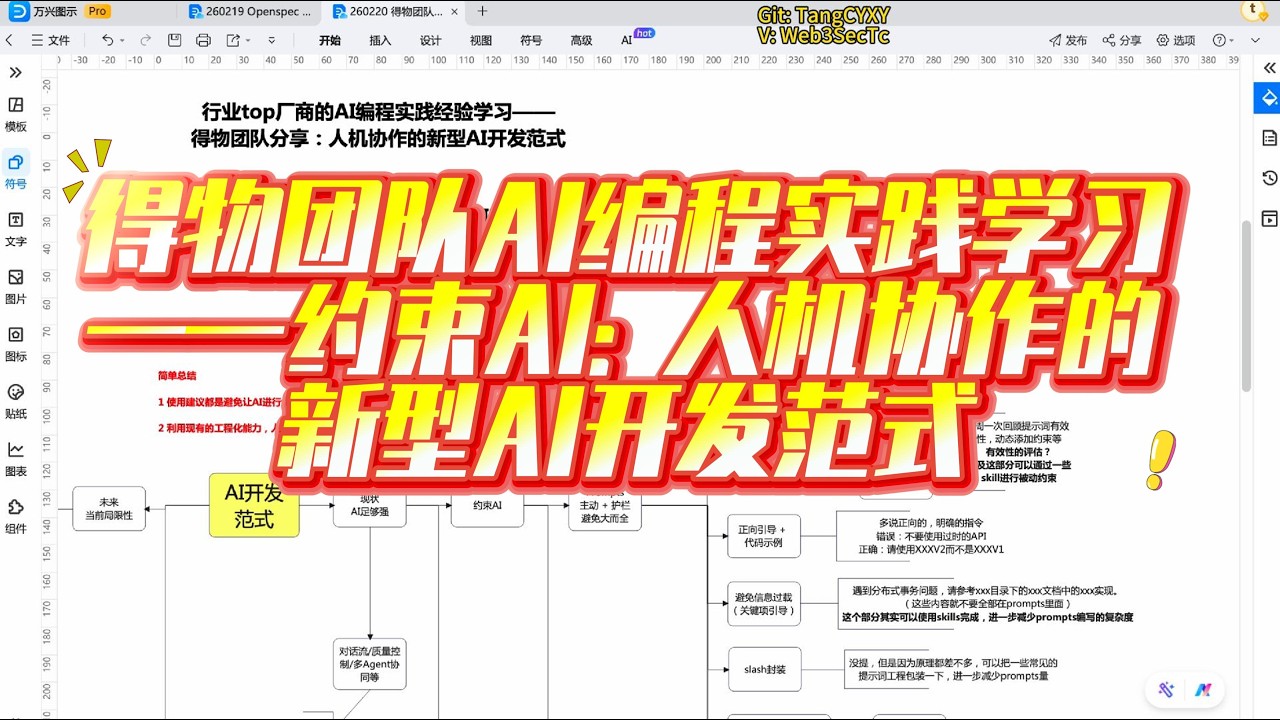Image resolution: width=1280 pixels, height=720 pixels.
Task: Open the 图标 icons panel
Action: [x=16, y=343]
